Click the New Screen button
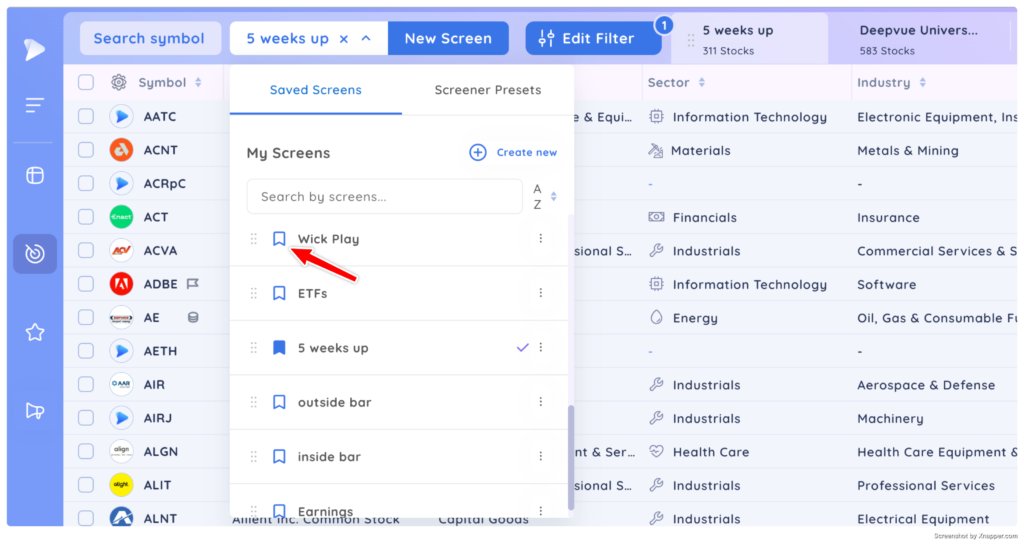 coord(448,39)
